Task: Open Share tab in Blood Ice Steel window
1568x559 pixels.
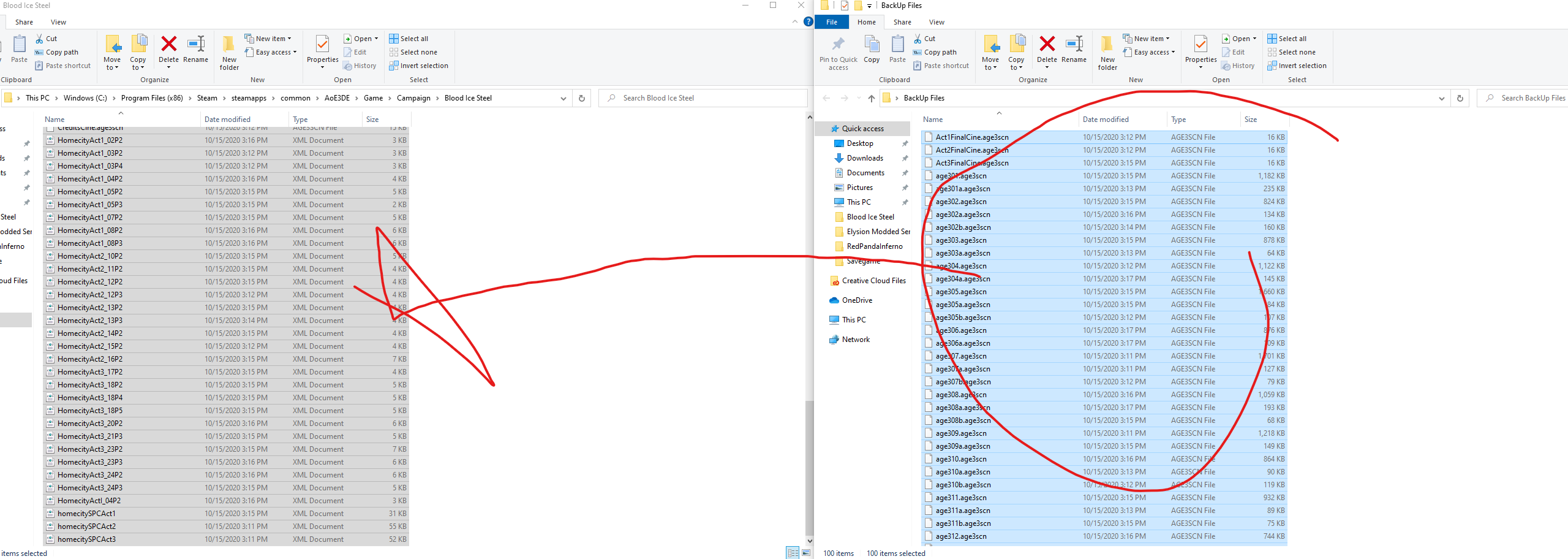Action: pyautogui.click(x=24, y=22)
